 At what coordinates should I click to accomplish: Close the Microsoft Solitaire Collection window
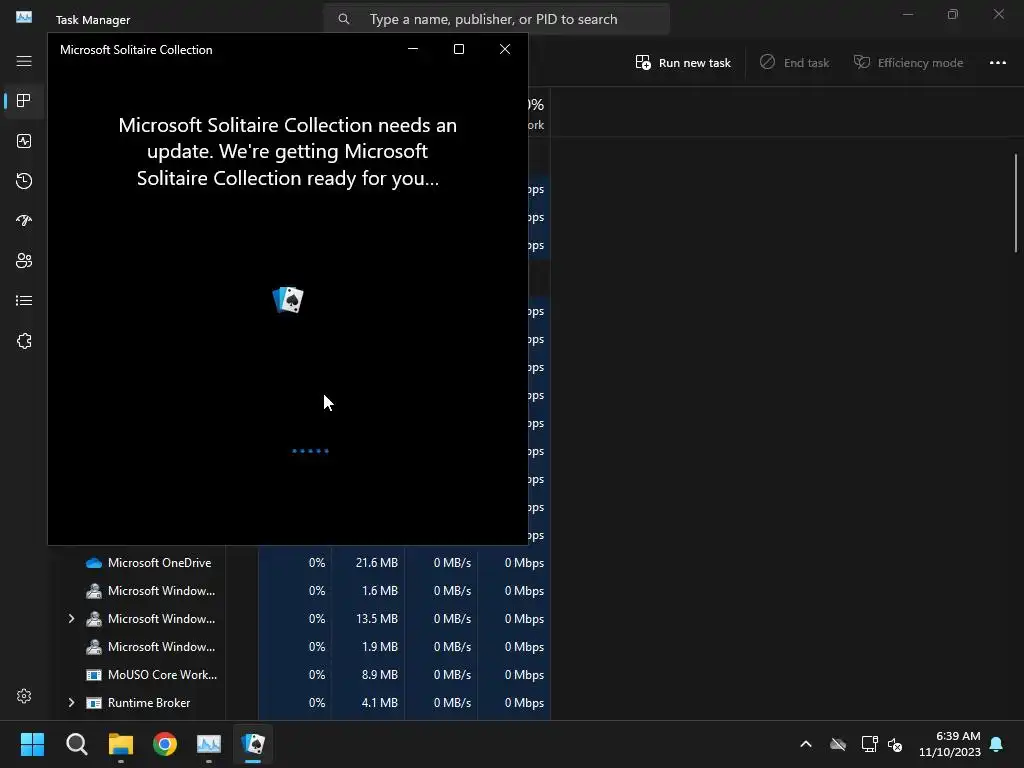tap(505, 49)
